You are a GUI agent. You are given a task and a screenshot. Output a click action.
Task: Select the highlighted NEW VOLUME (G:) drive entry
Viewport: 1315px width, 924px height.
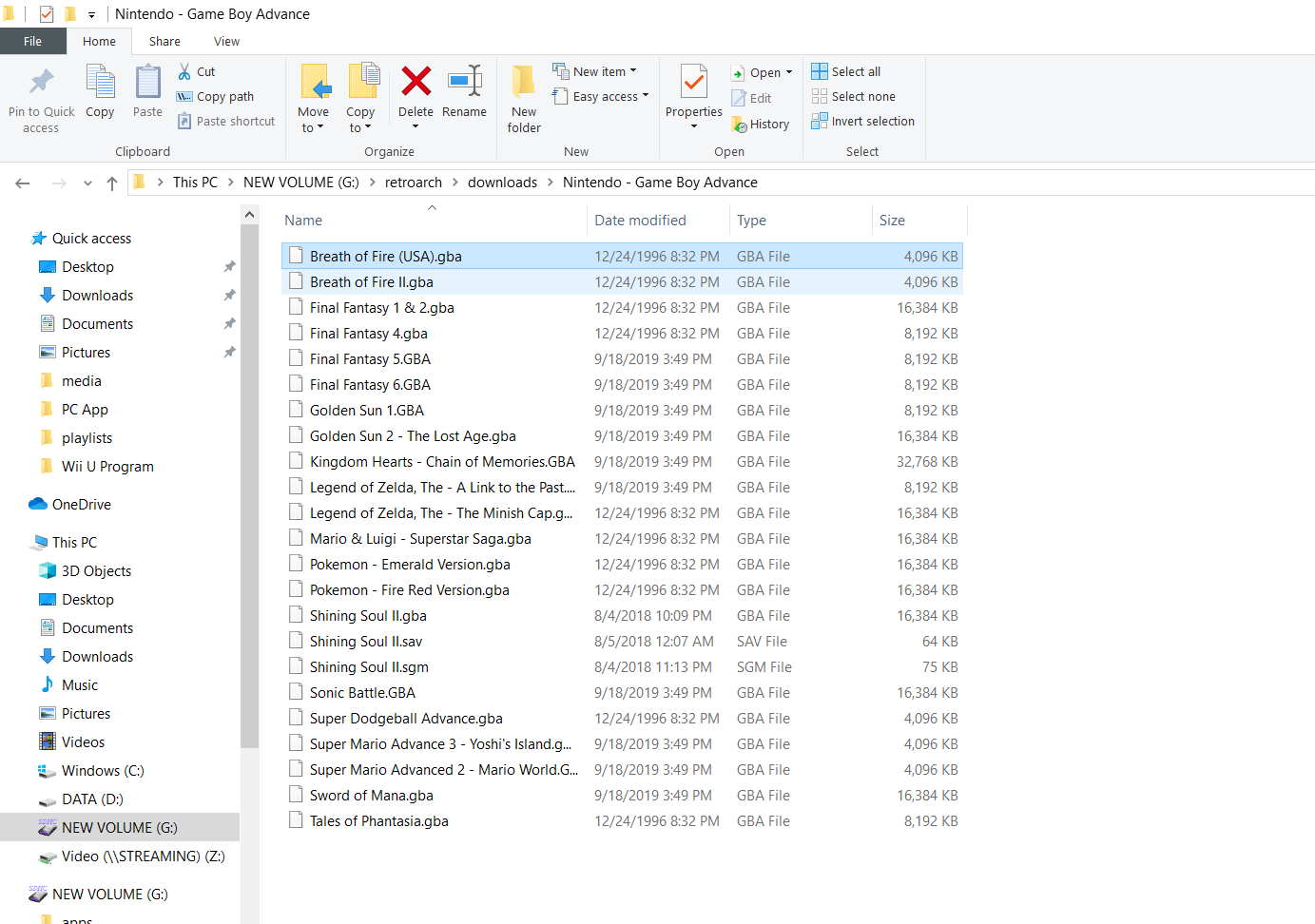coord(120,827)
